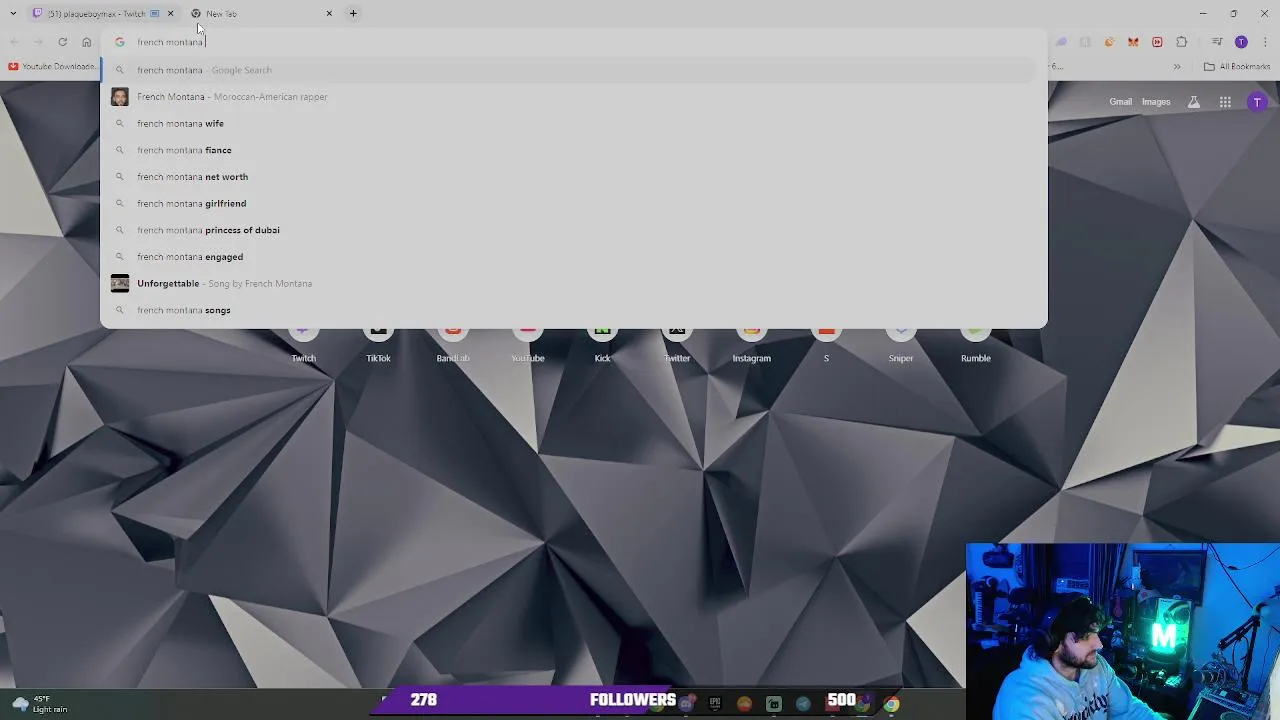
Task: Pick the 'french montana wife' suggestion
Action: 573,123
